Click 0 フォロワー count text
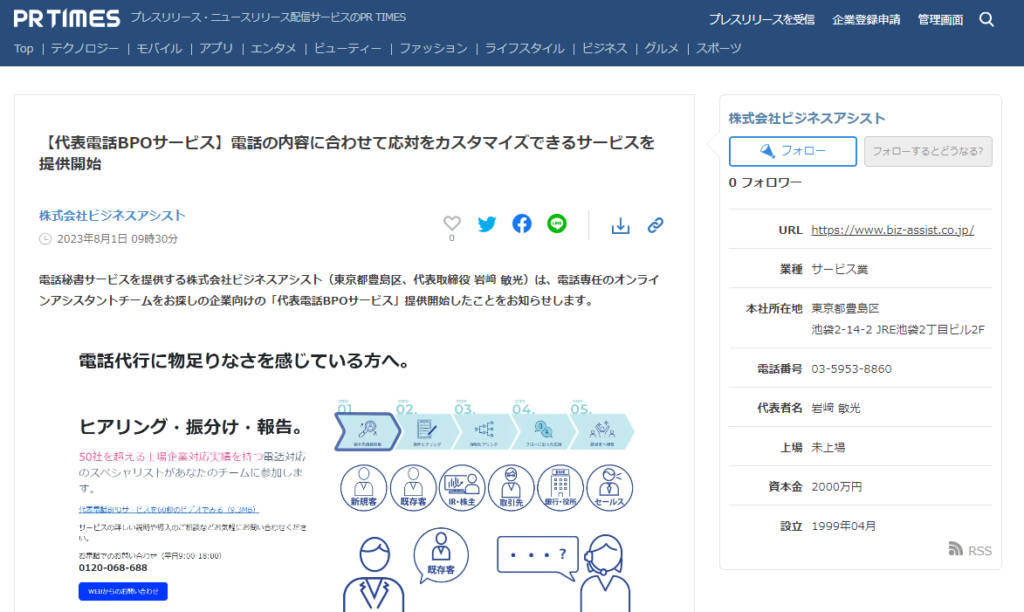Screen dimensions: 1024x612 point(765,183)
